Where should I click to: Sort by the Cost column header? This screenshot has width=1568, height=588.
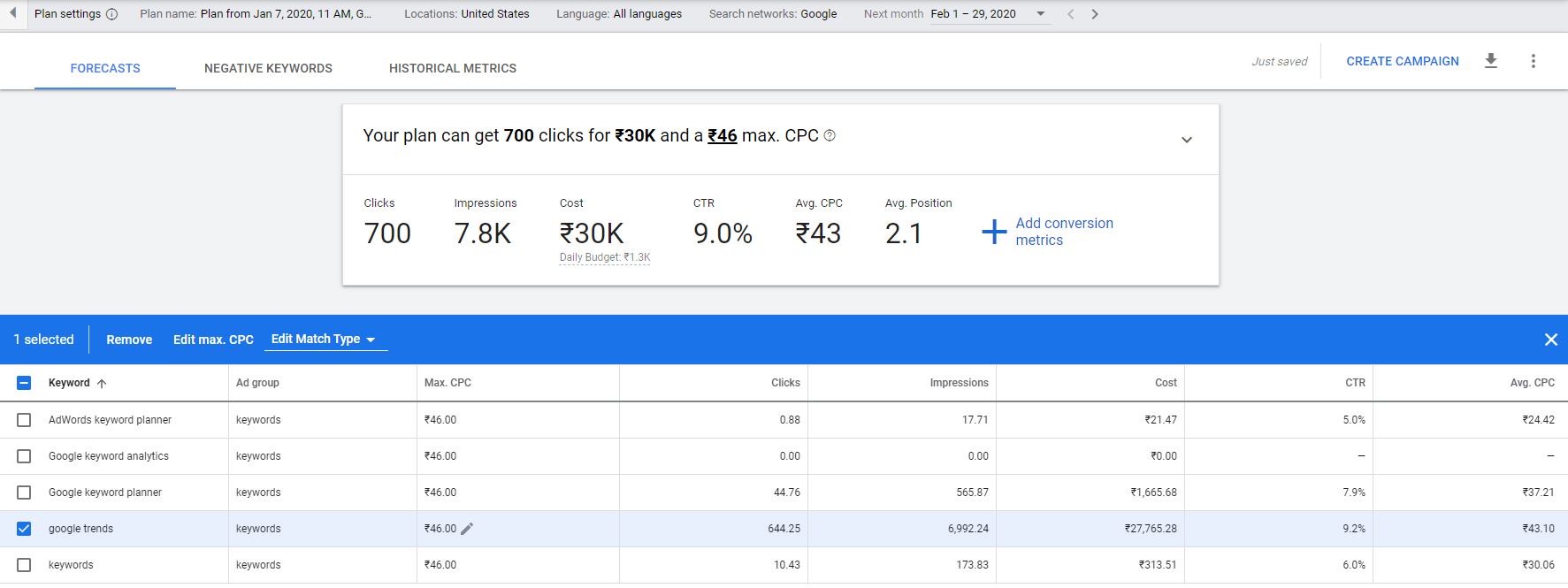point(1166,383)
